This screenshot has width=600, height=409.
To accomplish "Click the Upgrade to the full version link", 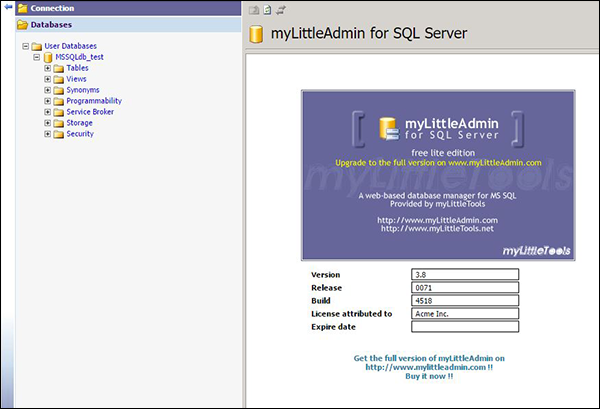I will [x=438, y=163].
